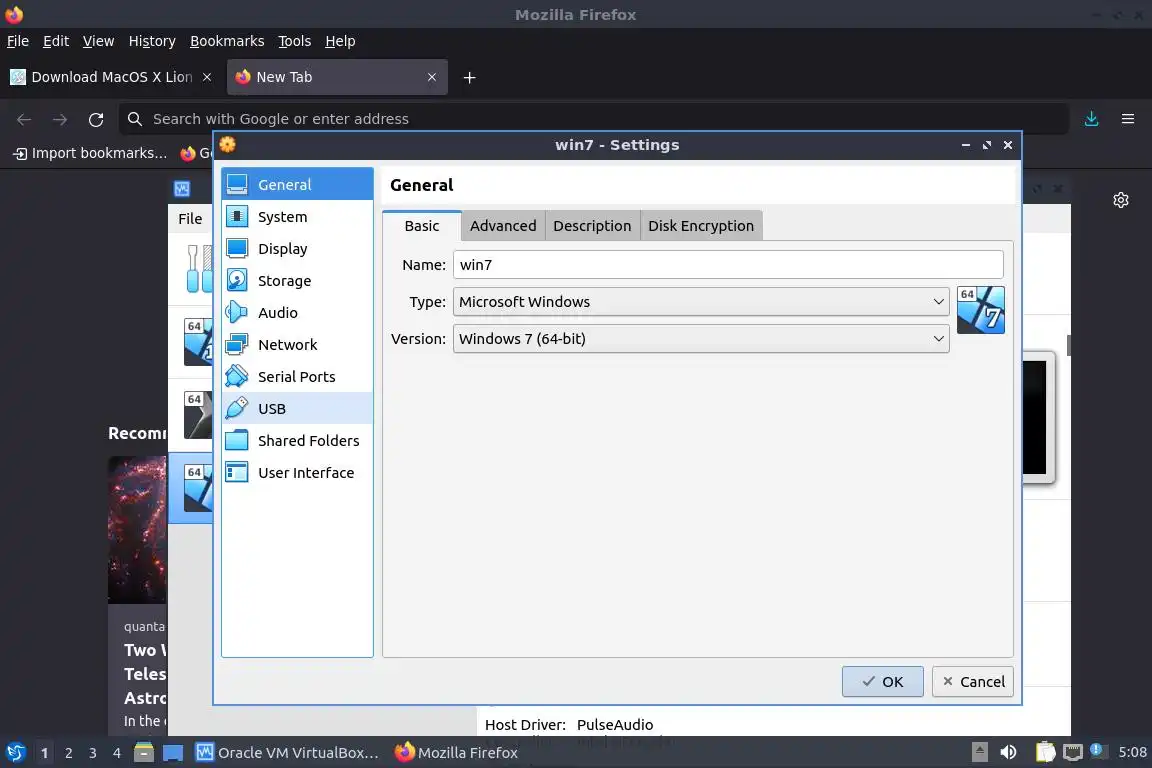Open the Firefox View menu
Screen dimensions: 1152x768
click(98, 41)
